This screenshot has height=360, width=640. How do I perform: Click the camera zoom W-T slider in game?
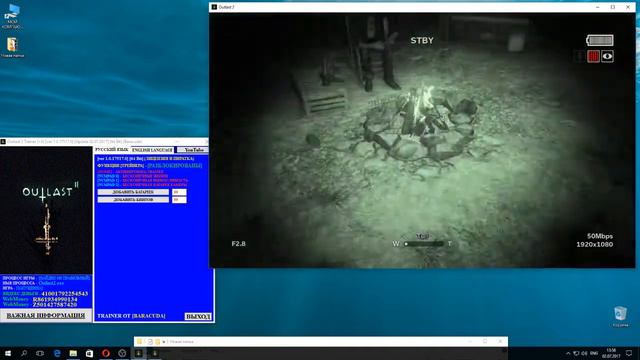(422, 244)
